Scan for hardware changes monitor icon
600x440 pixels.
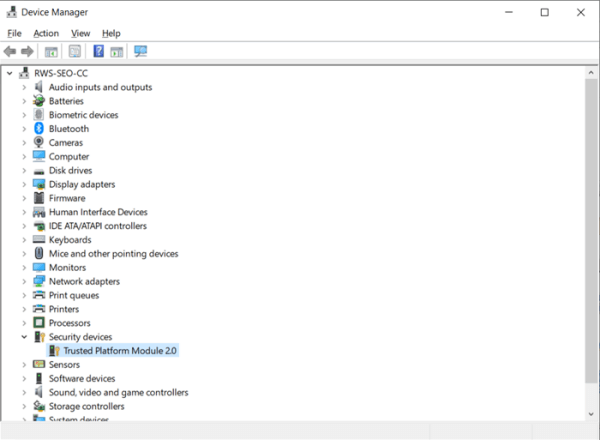point(140,51)
